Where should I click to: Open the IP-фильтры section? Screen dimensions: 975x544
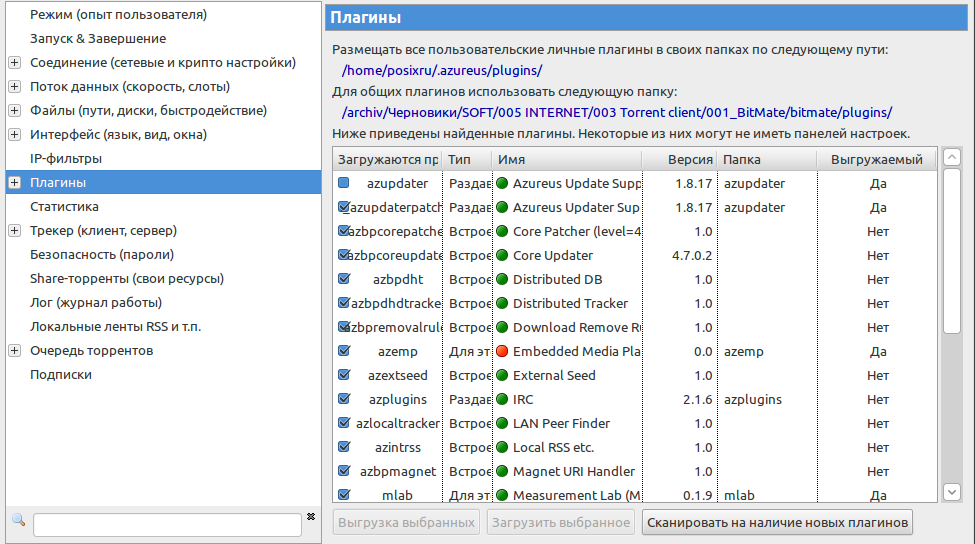(x=66, y=159)
